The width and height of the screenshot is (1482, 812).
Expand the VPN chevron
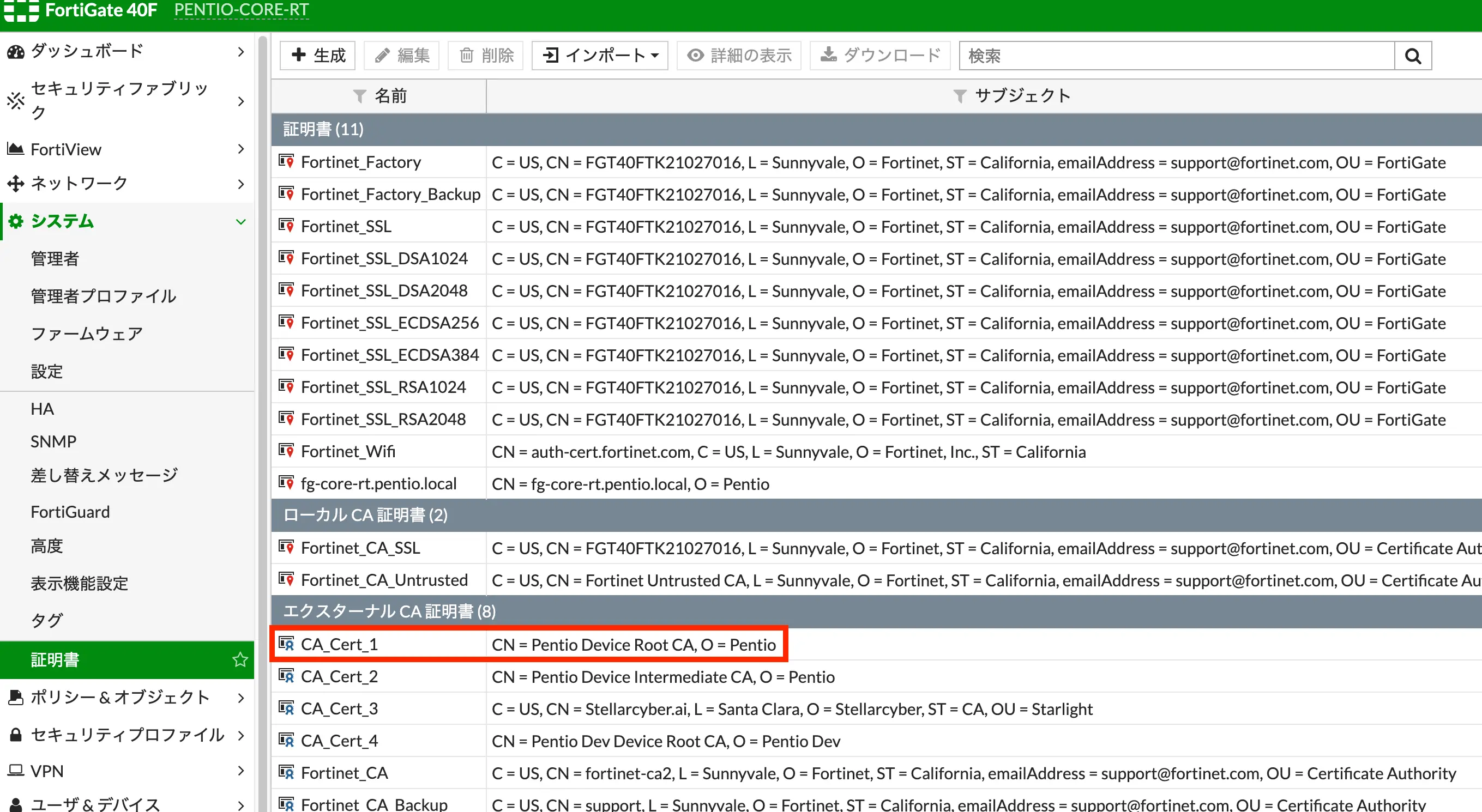point(241,771)
